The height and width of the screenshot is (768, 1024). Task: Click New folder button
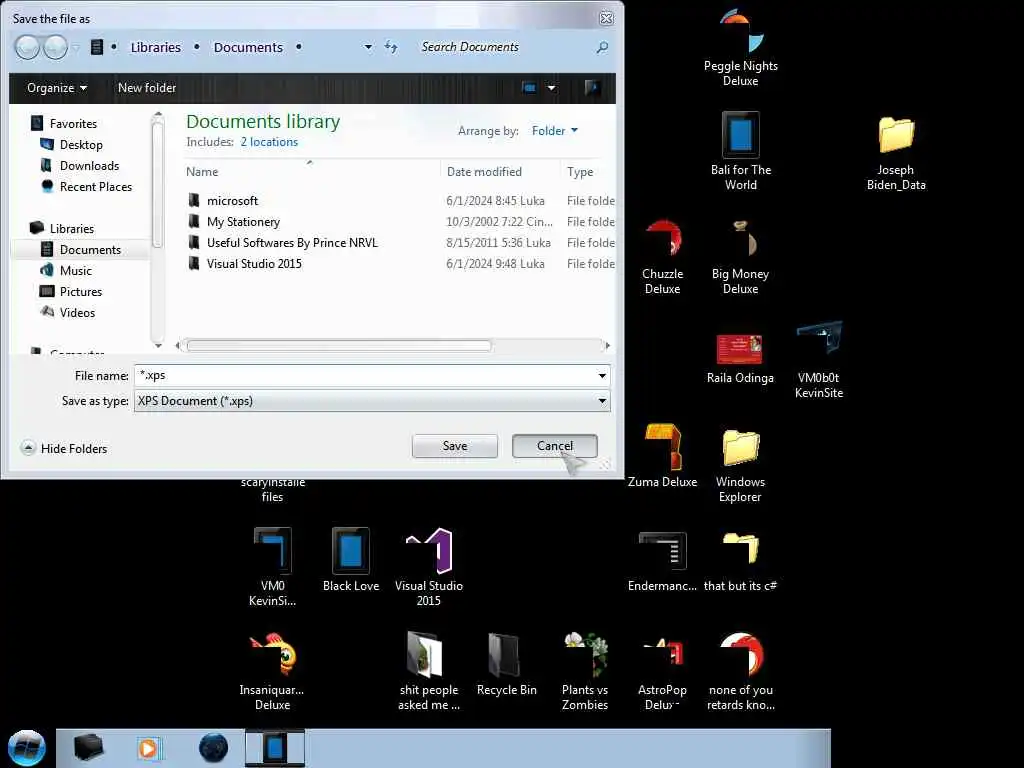click(x=147, y=88)
